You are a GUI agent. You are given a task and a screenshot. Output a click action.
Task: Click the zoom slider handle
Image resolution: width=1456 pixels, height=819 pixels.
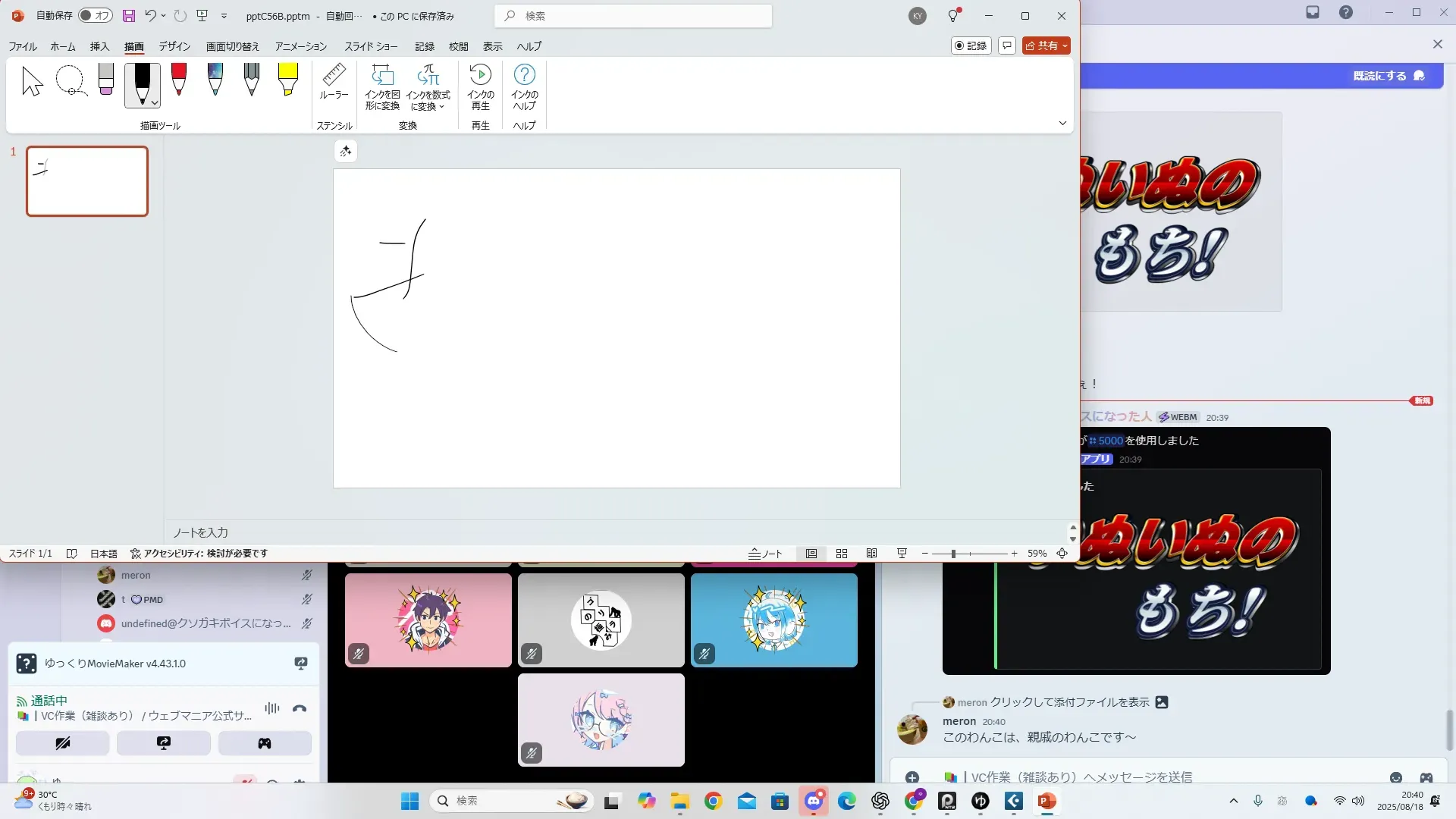953,554
